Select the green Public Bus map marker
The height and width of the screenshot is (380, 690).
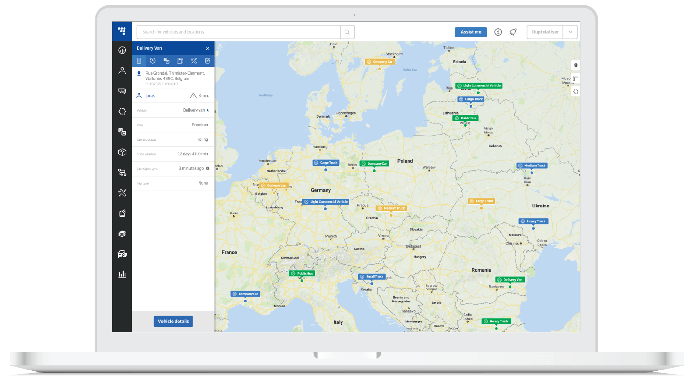[x=302, y=274]
